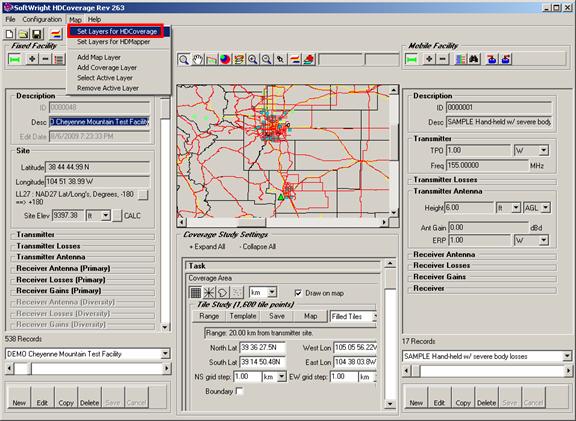Click the Open folder toolbar icon

23,34
